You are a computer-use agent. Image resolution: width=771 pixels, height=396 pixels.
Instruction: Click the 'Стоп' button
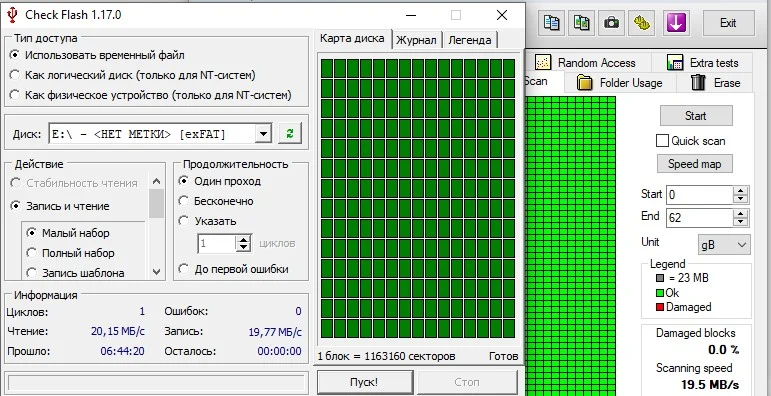tap(467, 382)
